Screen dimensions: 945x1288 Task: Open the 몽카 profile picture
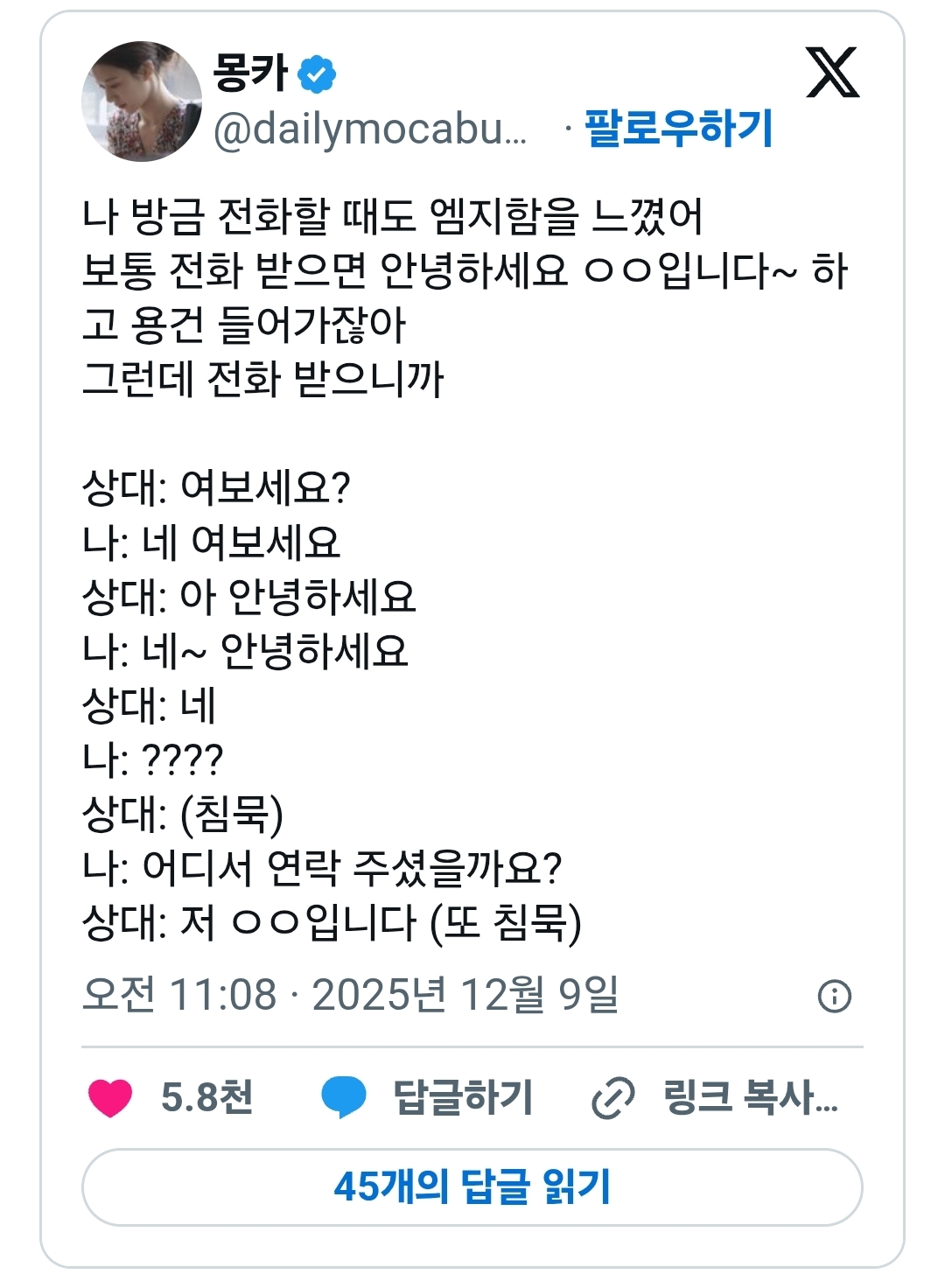point(142,101)
